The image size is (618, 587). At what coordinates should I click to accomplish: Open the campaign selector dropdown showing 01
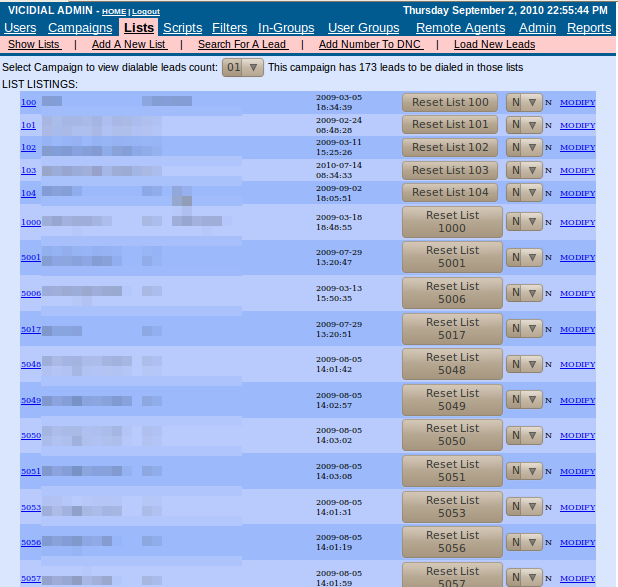click(x=243, y=67)
